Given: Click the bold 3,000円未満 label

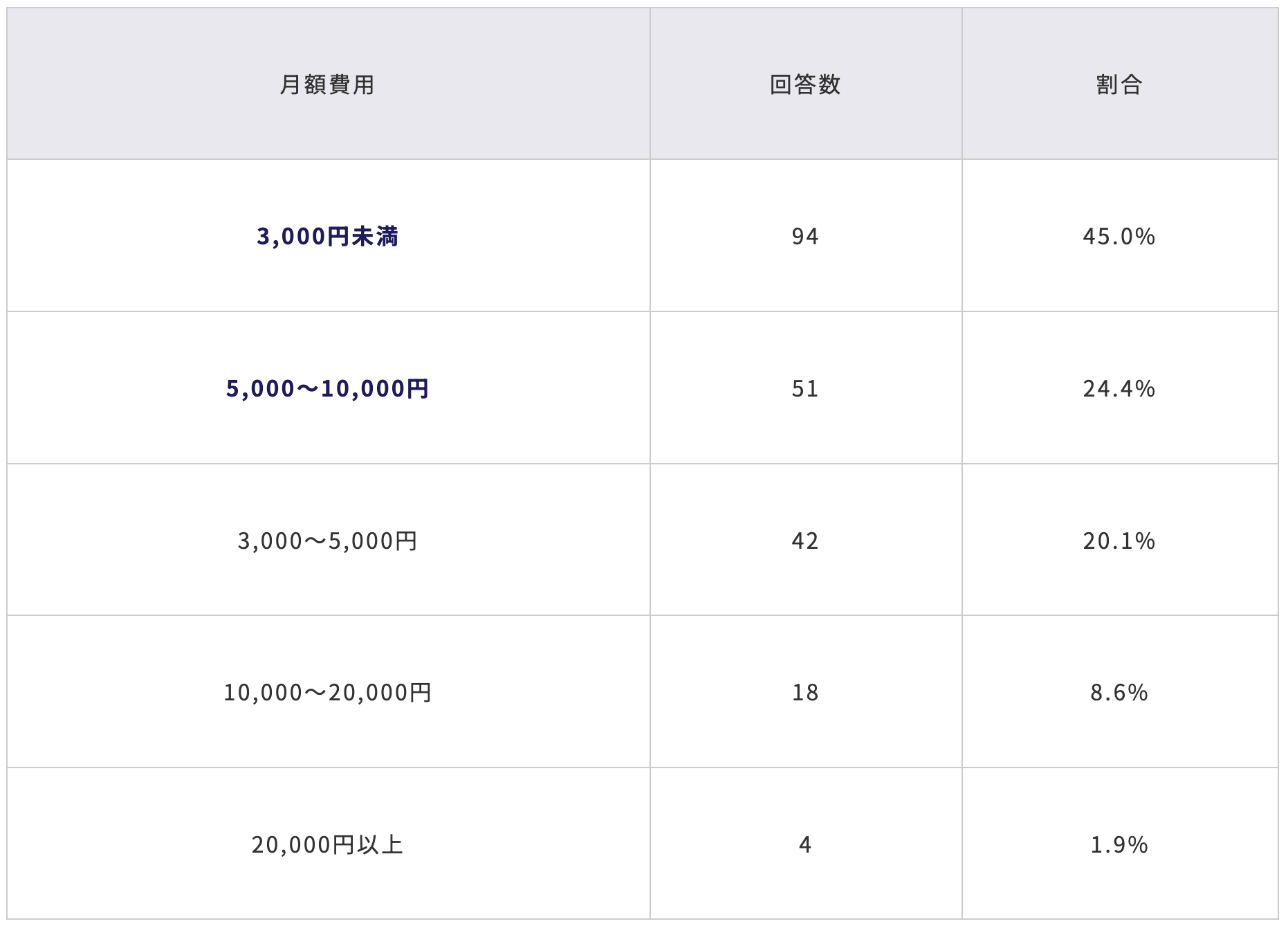Looking at the screenshot, I should (327, 237).
